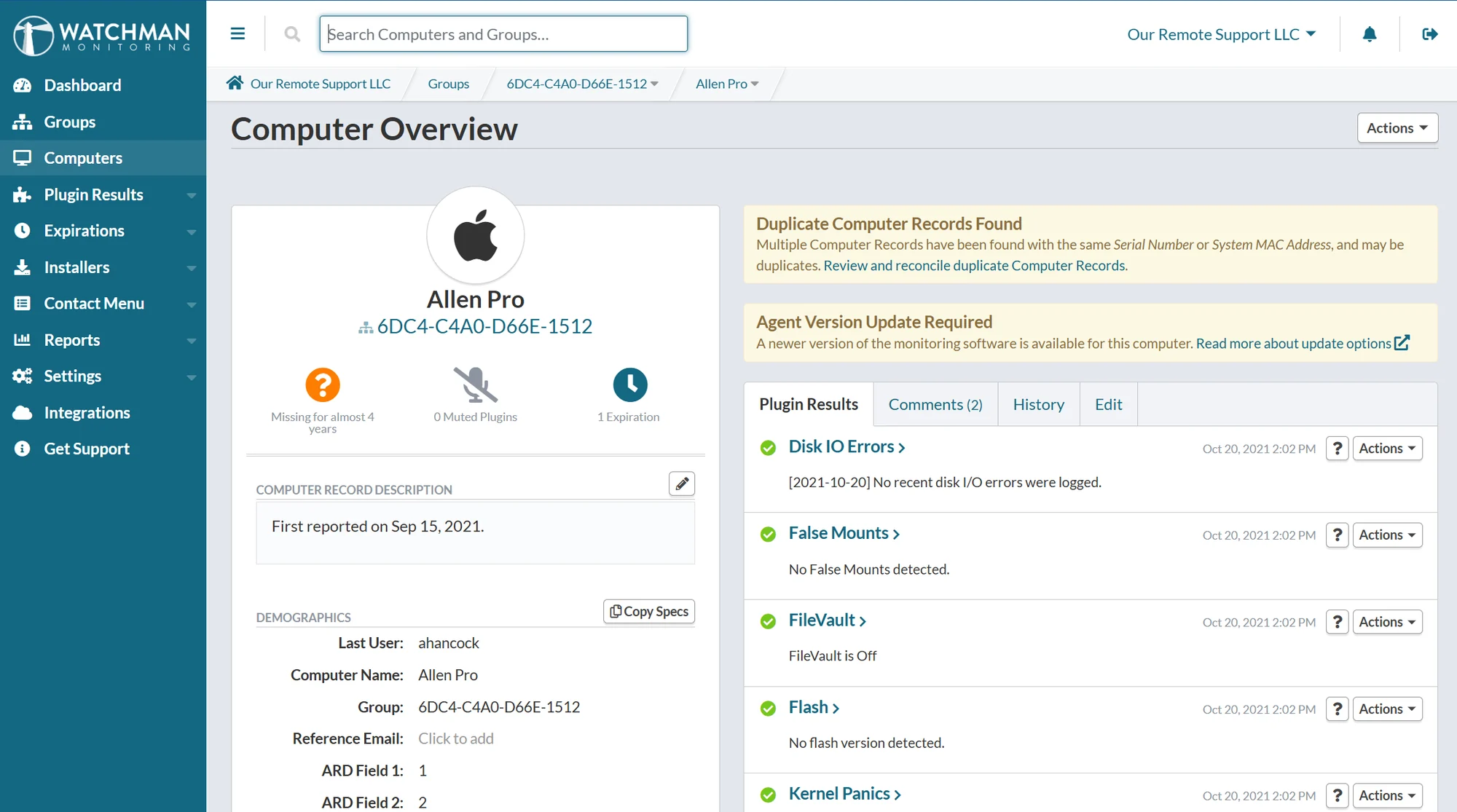Open the notifications bell icon
The height and width of the screenshot is (812, 1457).
pos(1370,34)
